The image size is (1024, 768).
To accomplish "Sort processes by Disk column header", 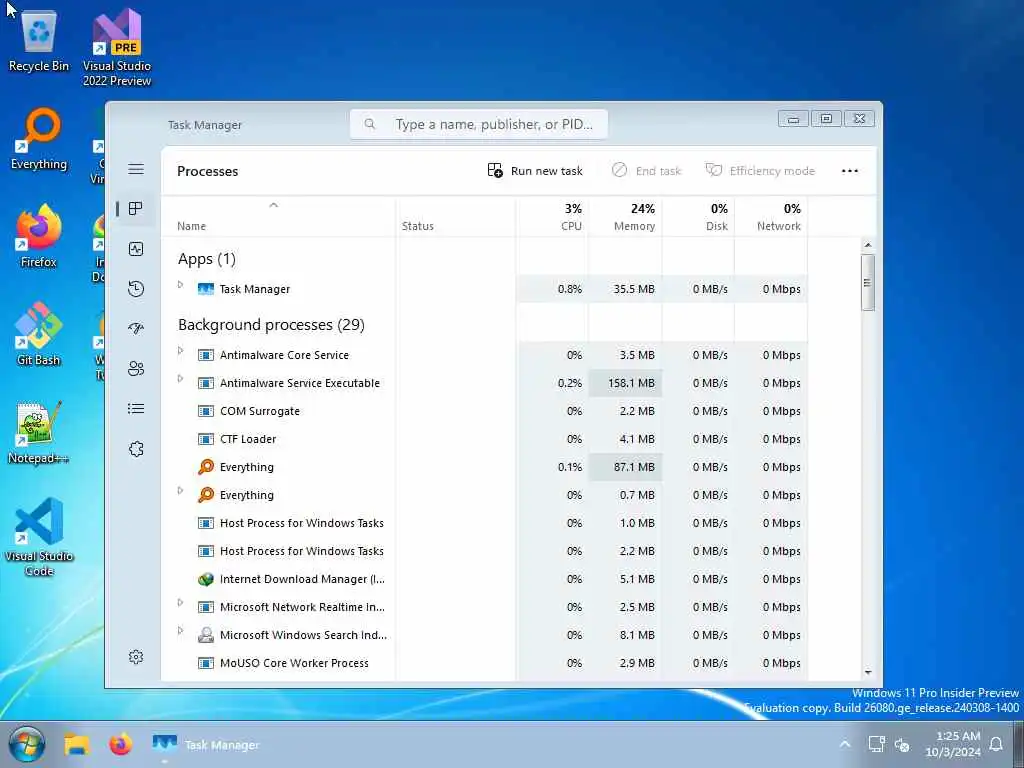I will click(x=698, y=217).
